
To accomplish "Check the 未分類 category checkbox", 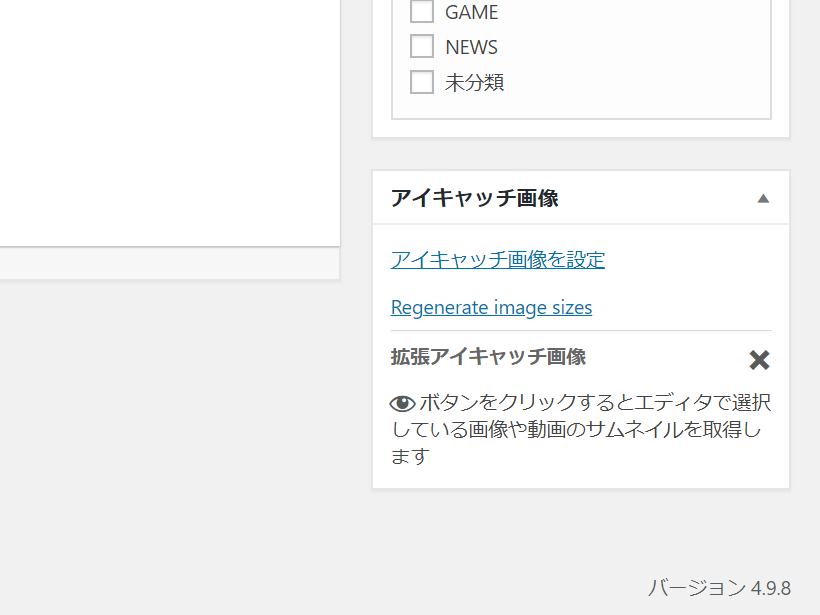I will pos(422,82).
